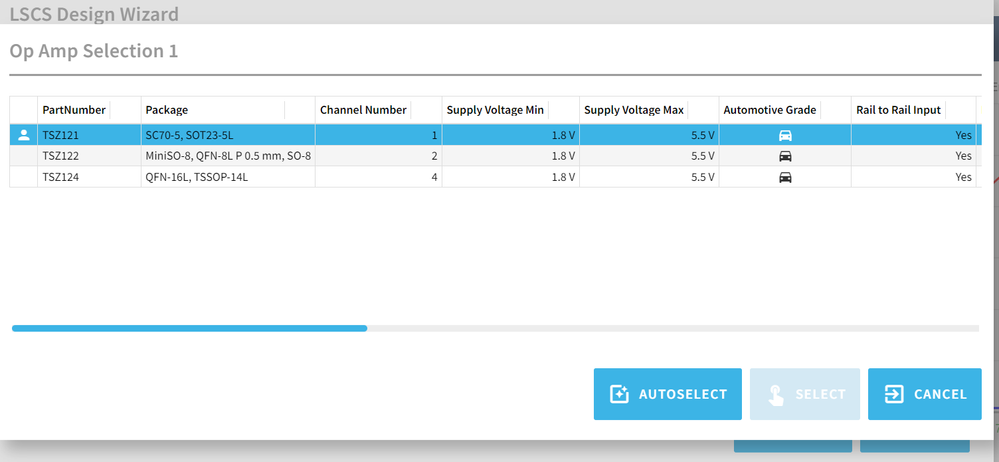Click the SC70-5, SOT23-5L package cell

pyautogui.click(x=228, y=135)
